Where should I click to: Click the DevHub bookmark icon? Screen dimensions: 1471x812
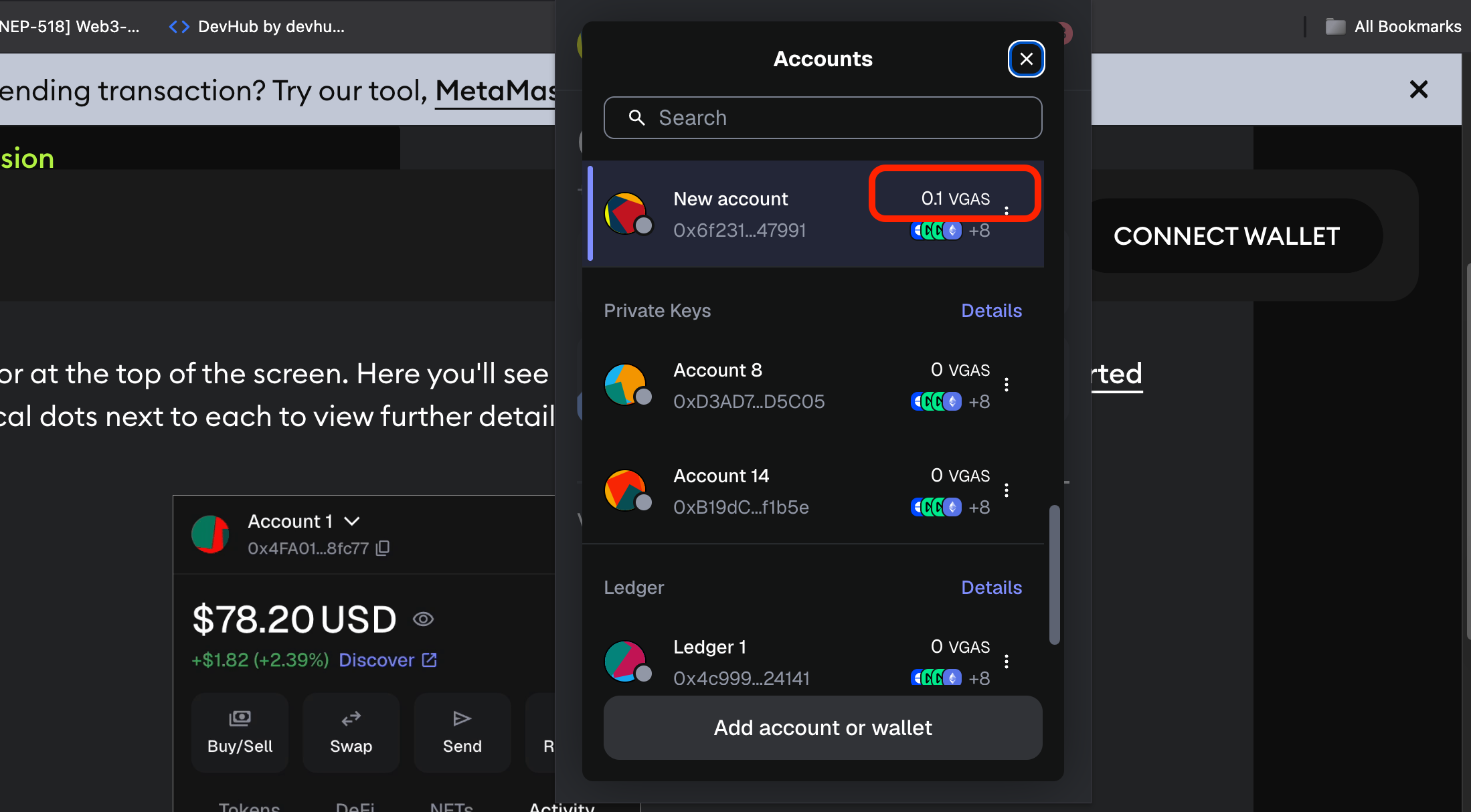(x=177, y=26)
